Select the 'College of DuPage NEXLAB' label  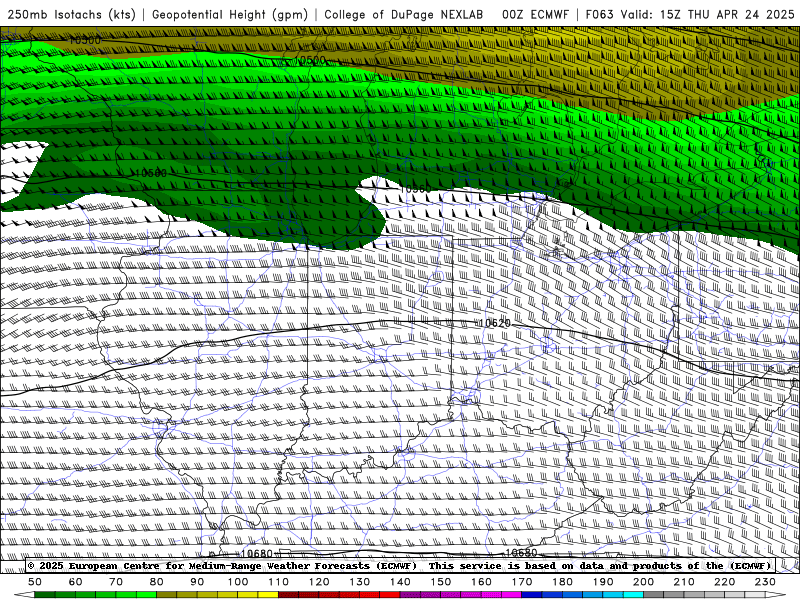tap(404, 14)
